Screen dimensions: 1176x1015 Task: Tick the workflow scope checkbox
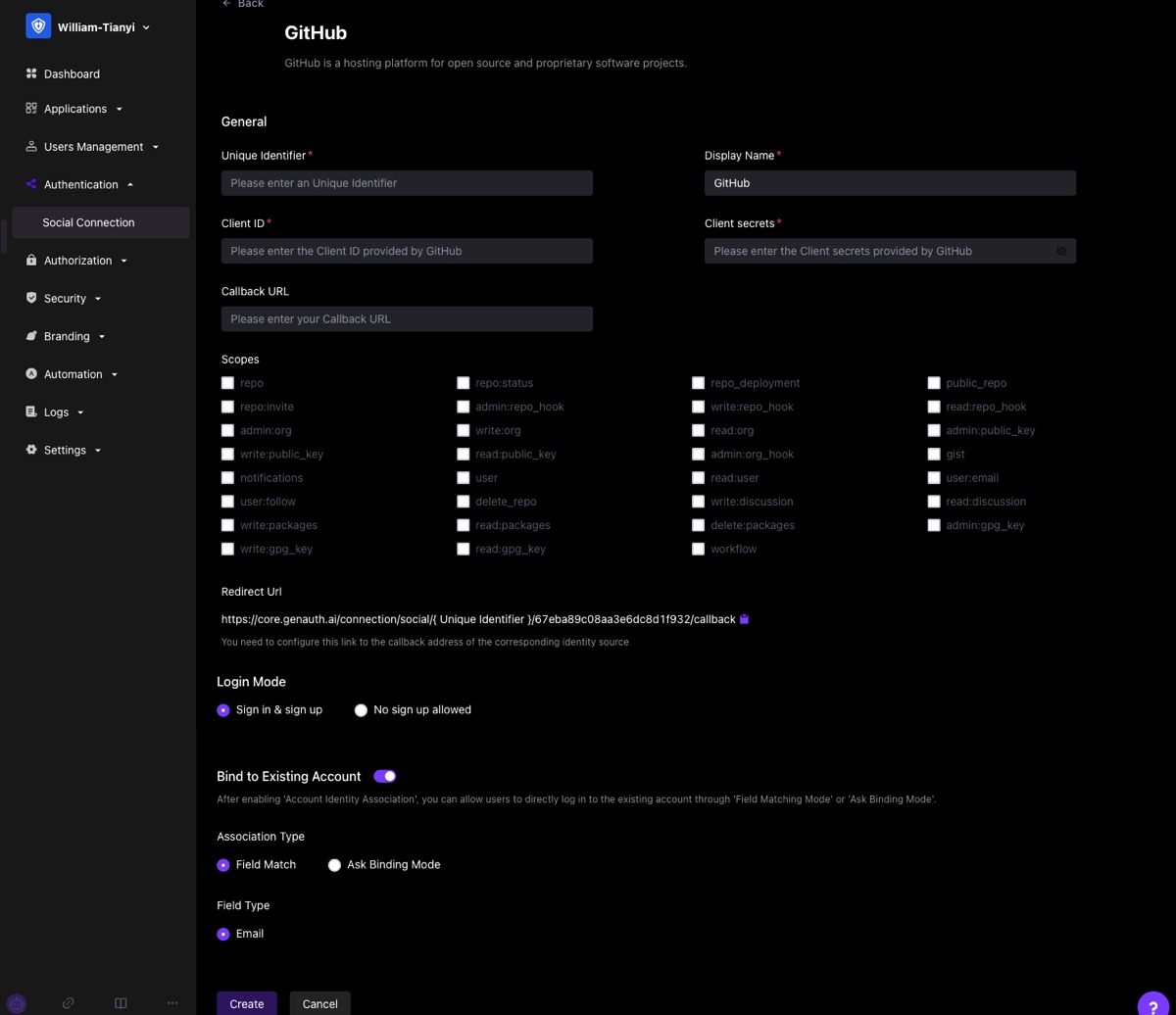point(699,550)
